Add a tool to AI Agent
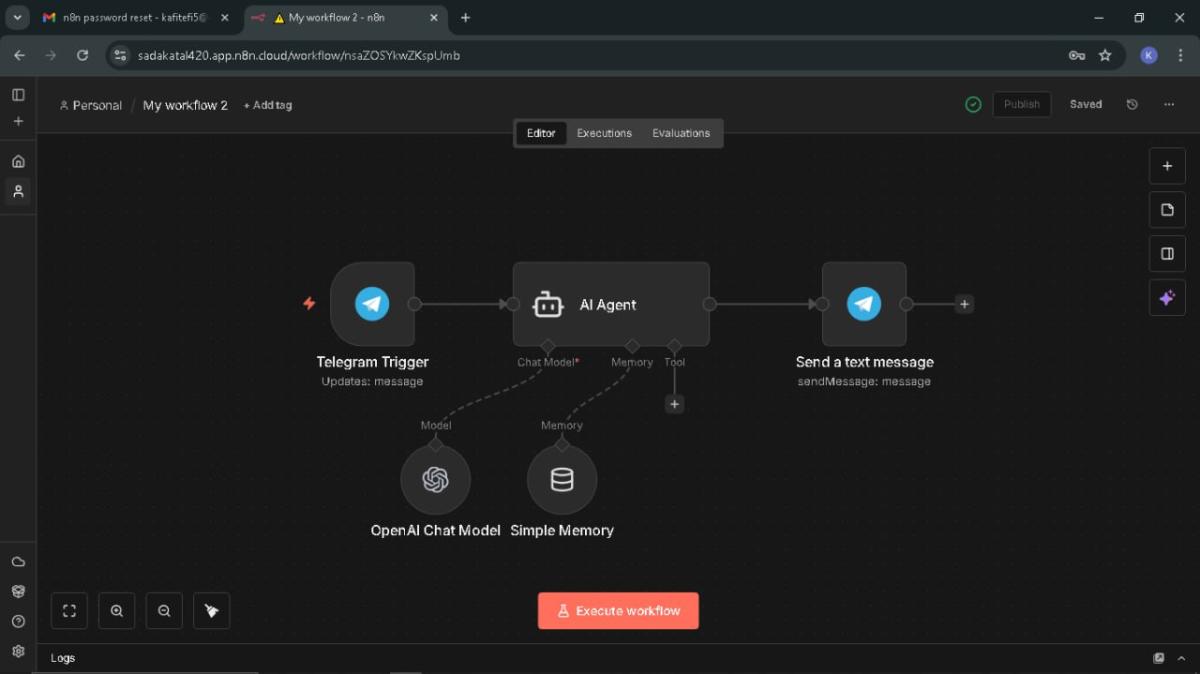Image resolution: width=1200 pixels, height=674 pixels. pyautogui.click(x=675, y=404)
